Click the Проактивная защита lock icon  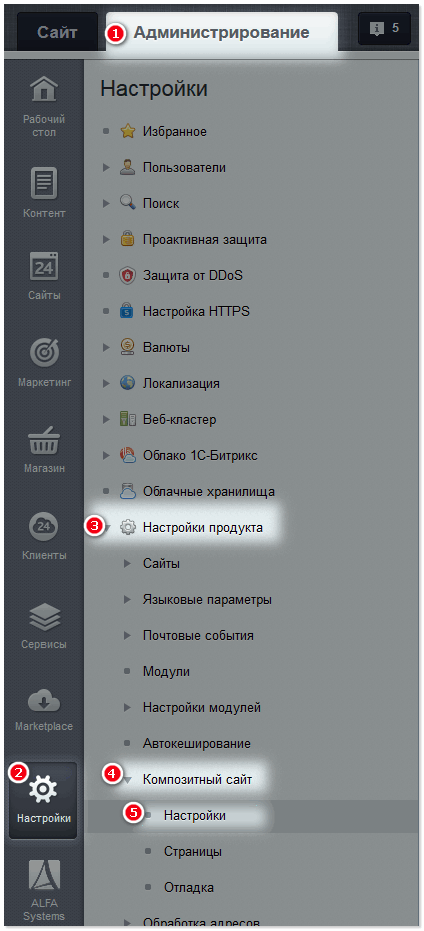pyautogui.click(x=128, y=239)
